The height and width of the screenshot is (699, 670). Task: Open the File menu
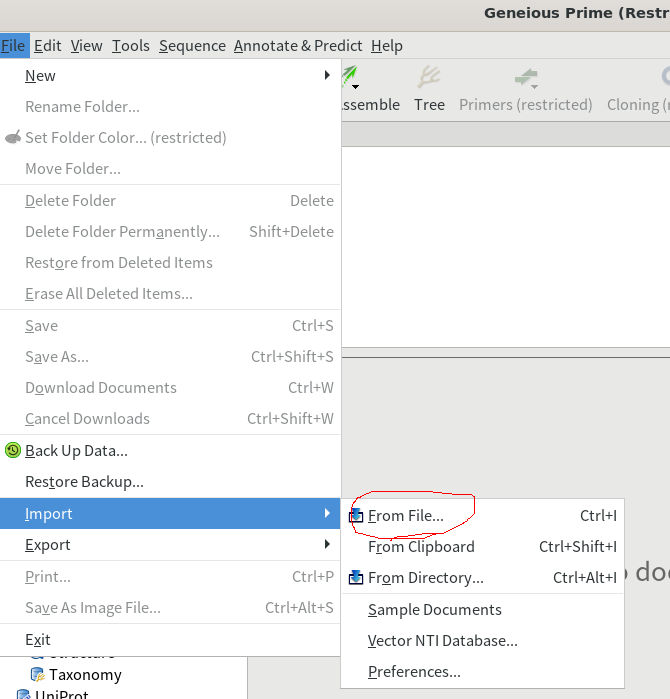13,45
